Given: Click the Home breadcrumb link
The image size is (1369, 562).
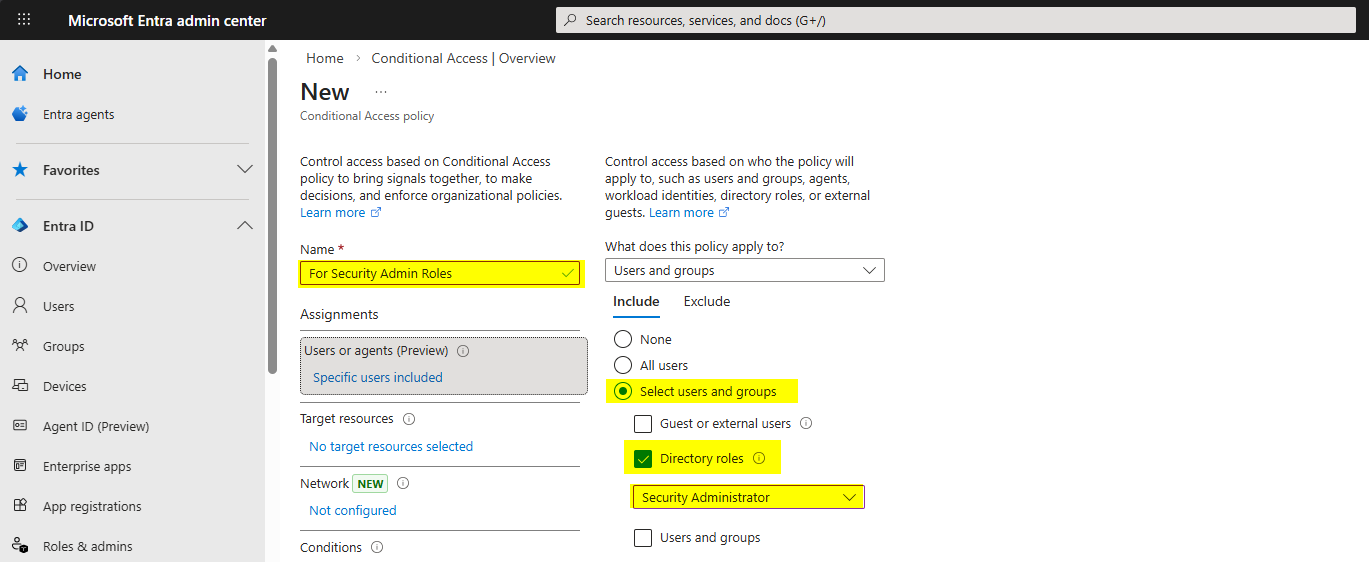Looking at the screenshot, I should click(x=325, y=58).
